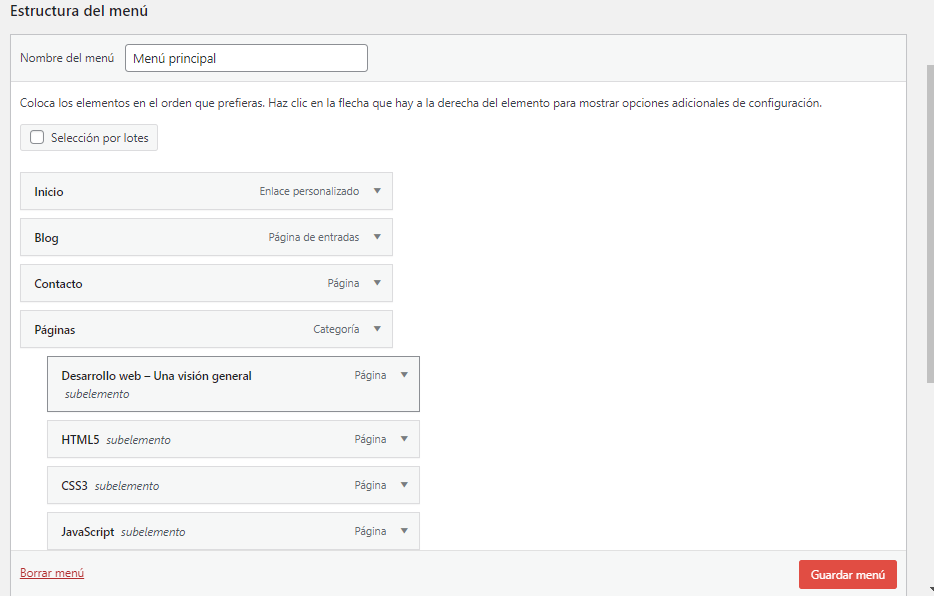934x596 pixels.
Task: Select the Contacto menu item bar
Action: [206, 283]
